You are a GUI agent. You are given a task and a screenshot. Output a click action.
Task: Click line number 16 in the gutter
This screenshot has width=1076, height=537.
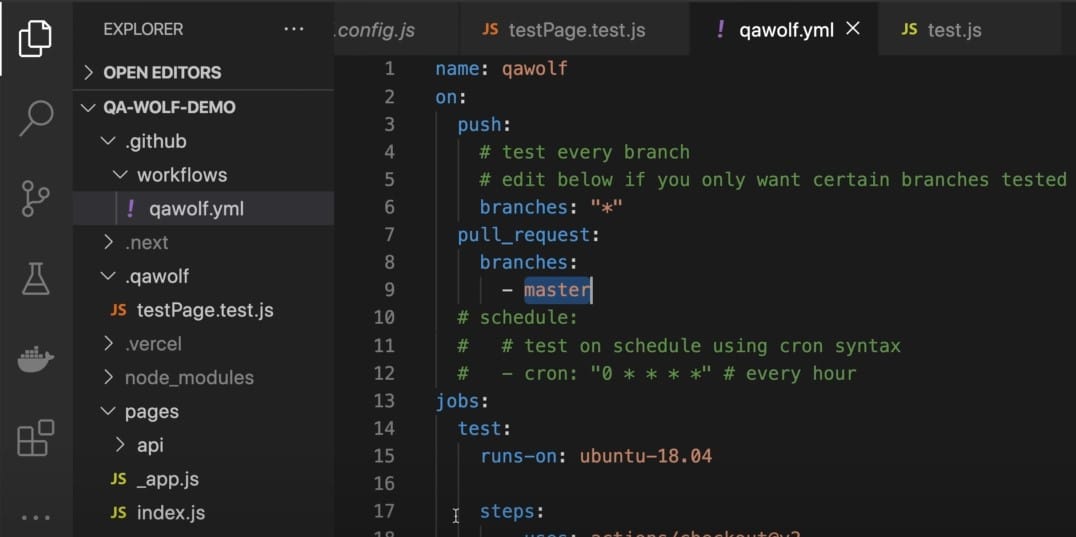pos(384,484)
